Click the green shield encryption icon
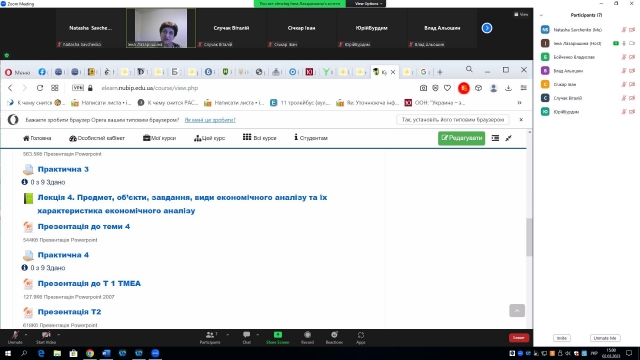This screenshot has width=640, height=360. pyautogui.click(x=7, y=55)
